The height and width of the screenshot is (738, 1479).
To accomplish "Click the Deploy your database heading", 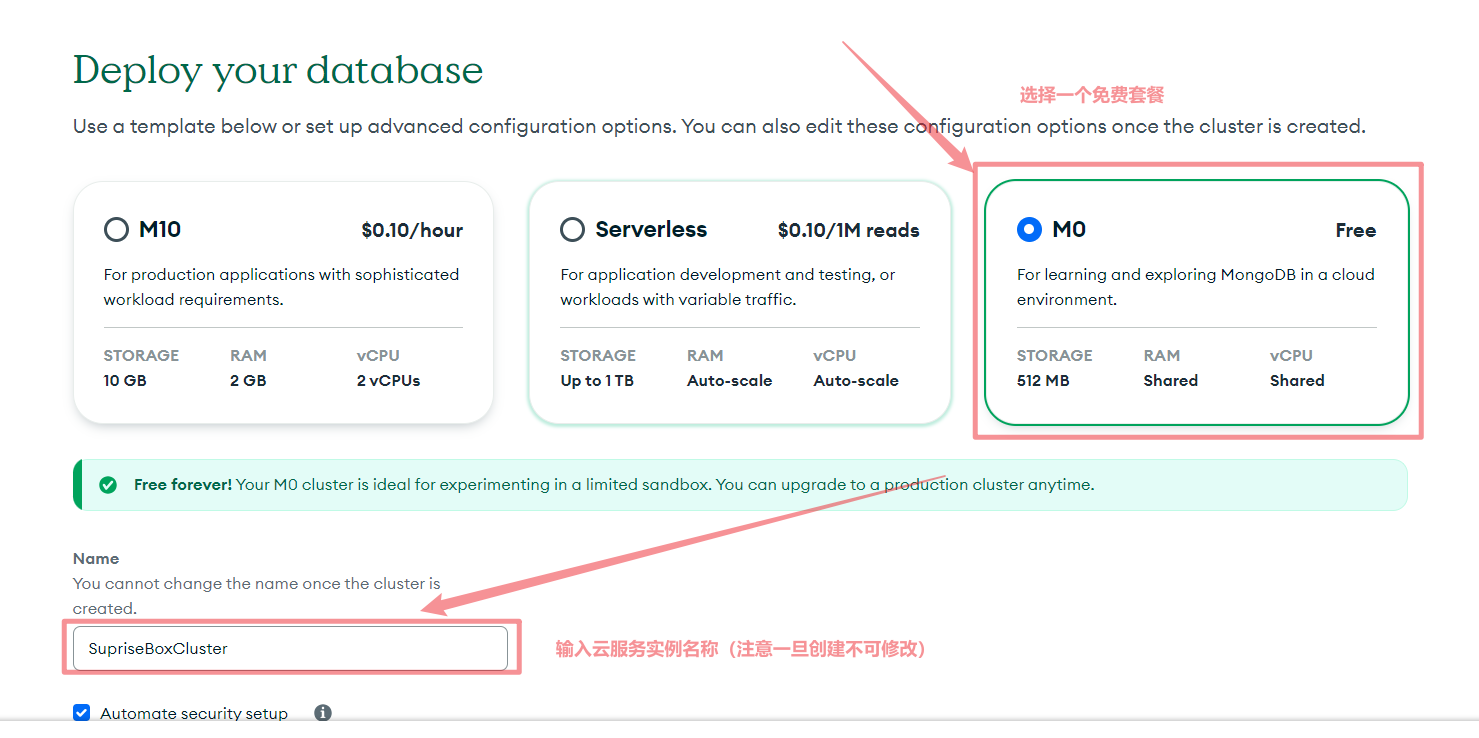I will click(x=278, y=70).
